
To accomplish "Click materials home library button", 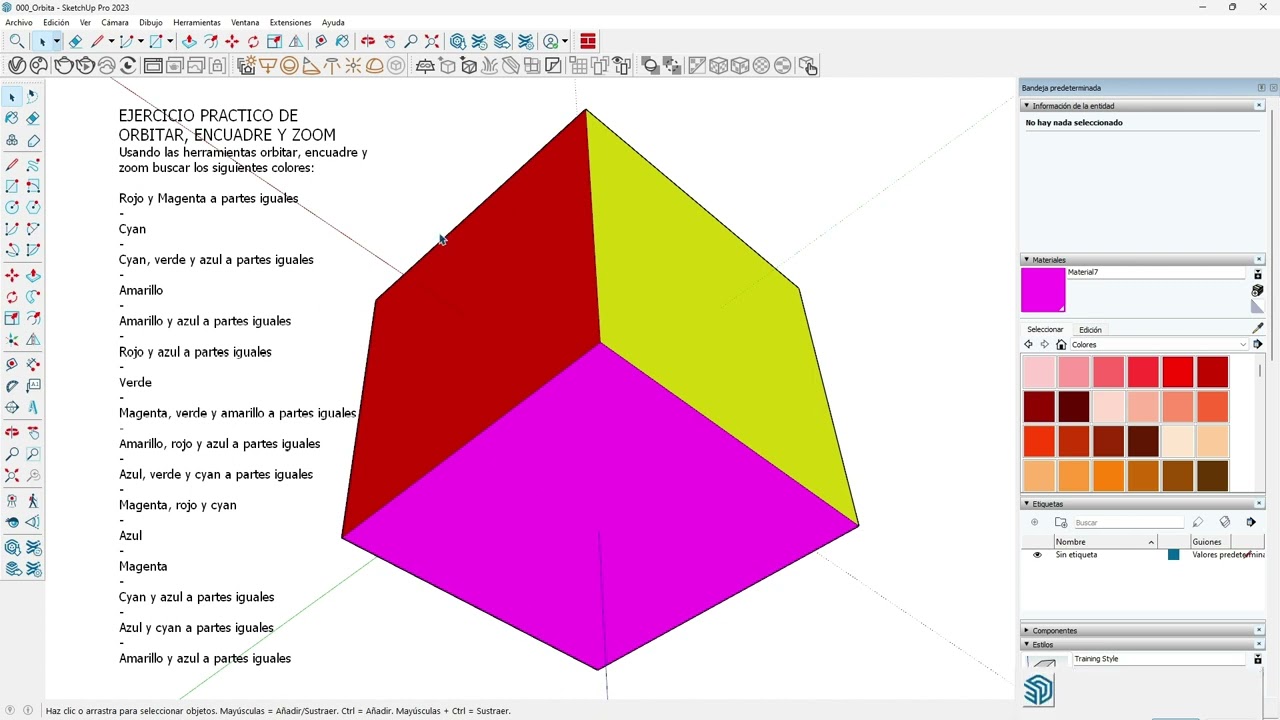I will (x=1061, y=345).
